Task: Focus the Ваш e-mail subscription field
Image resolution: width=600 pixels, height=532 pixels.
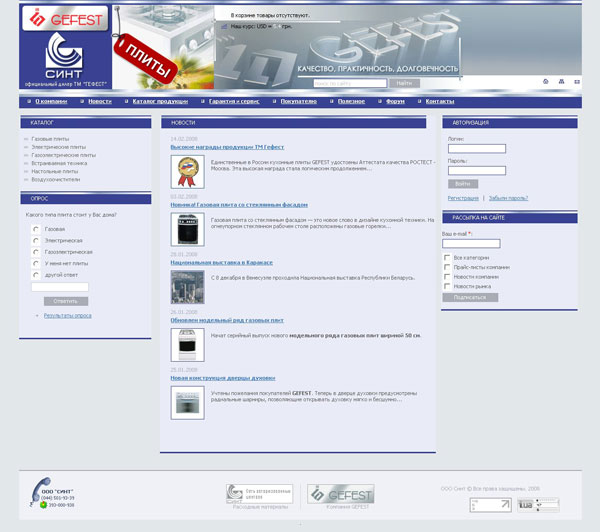Action: click(471, 243)
